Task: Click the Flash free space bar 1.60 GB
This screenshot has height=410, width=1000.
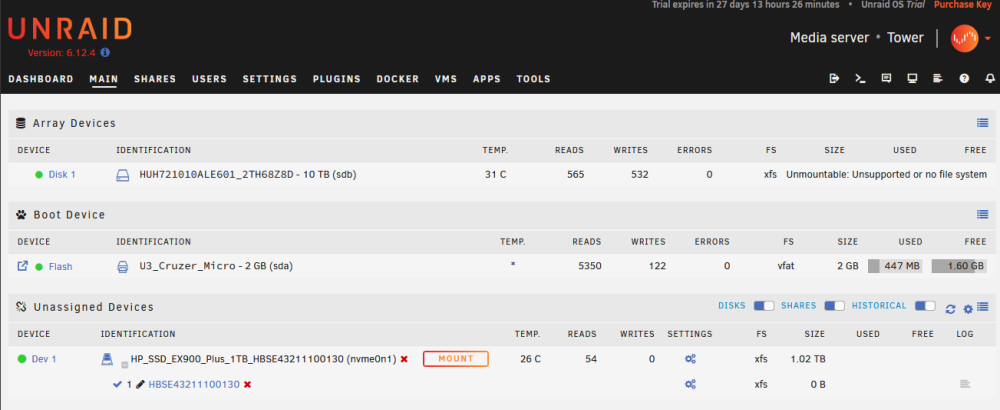Action: [959, 267]
